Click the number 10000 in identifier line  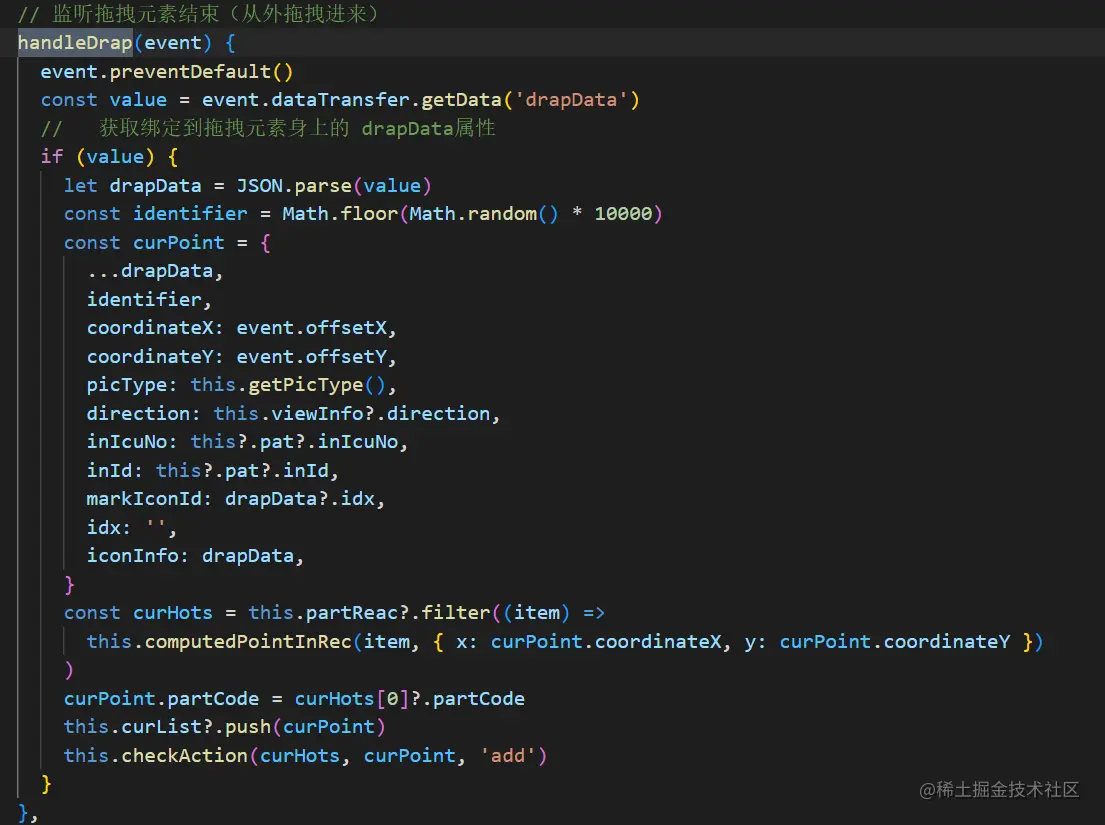tap(623, 214)
